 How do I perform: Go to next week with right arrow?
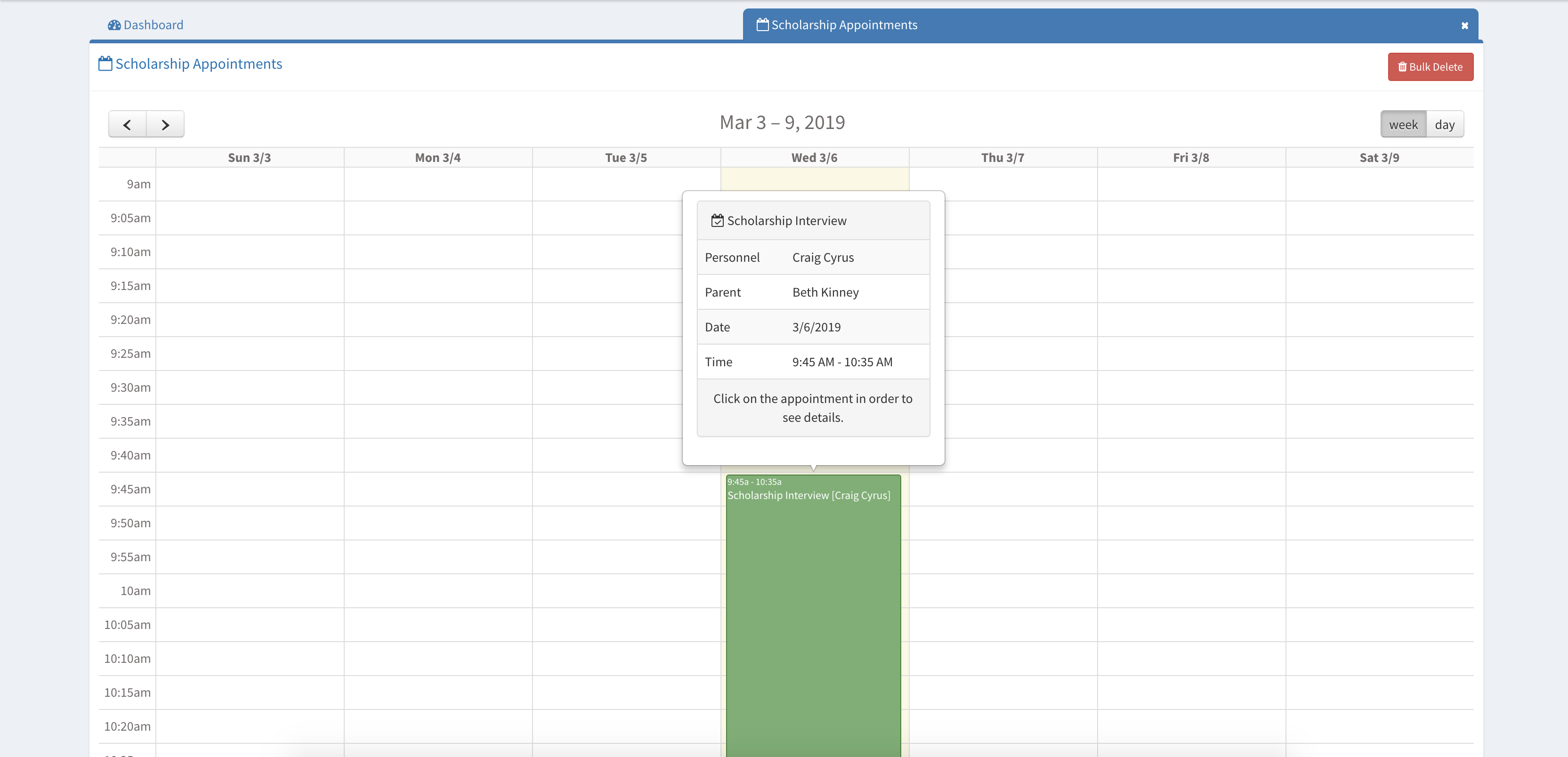click(165, 125)
